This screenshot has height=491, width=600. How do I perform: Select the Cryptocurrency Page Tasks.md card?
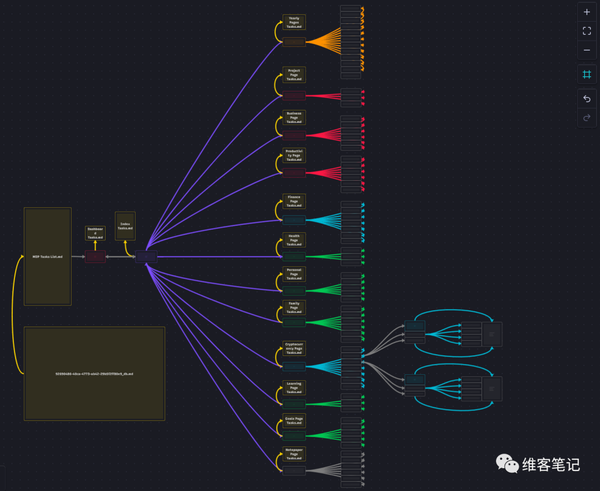tap(294, 348)
